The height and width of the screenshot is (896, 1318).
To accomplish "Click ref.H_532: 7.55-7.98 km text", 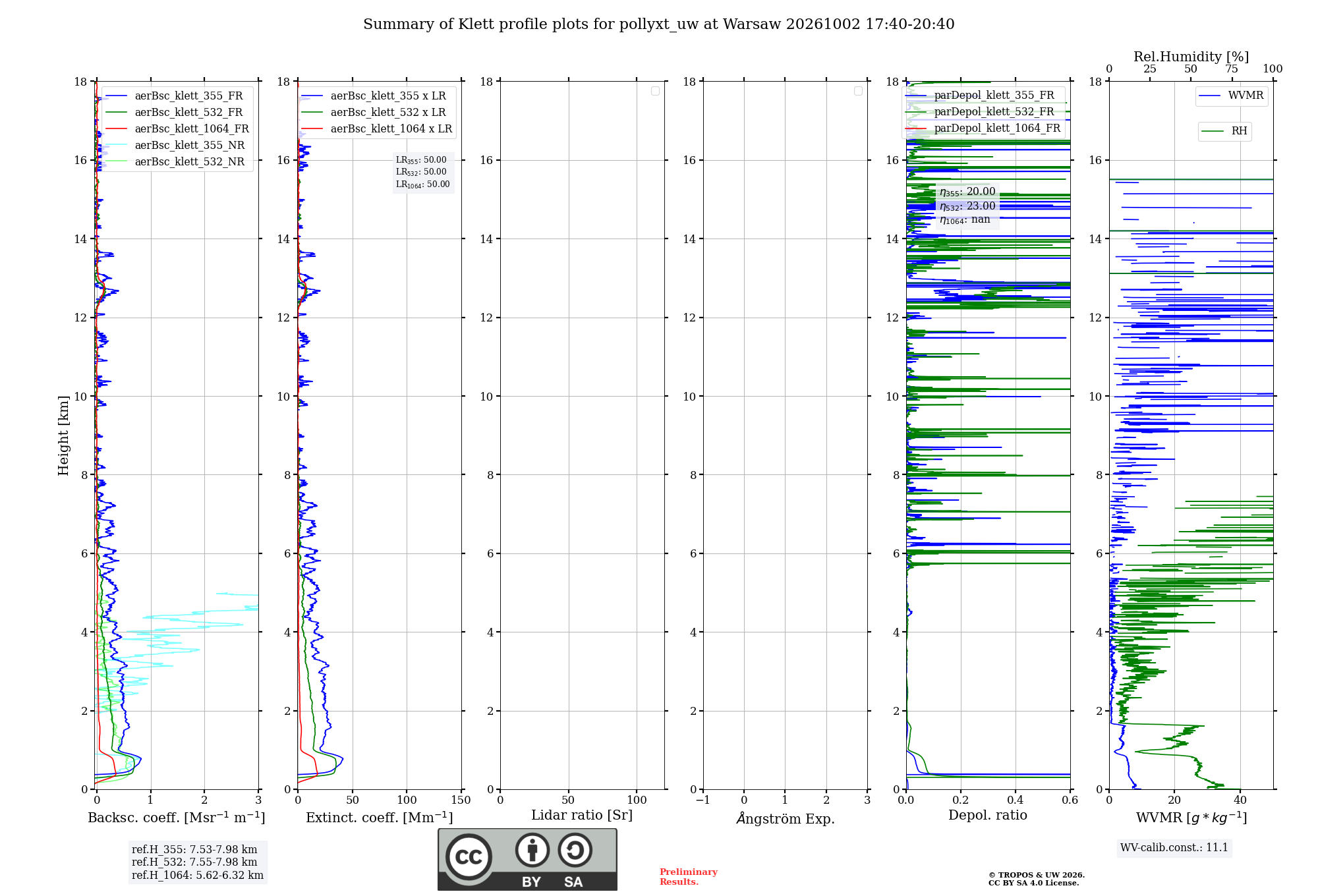I will click(x=194, y=862).
